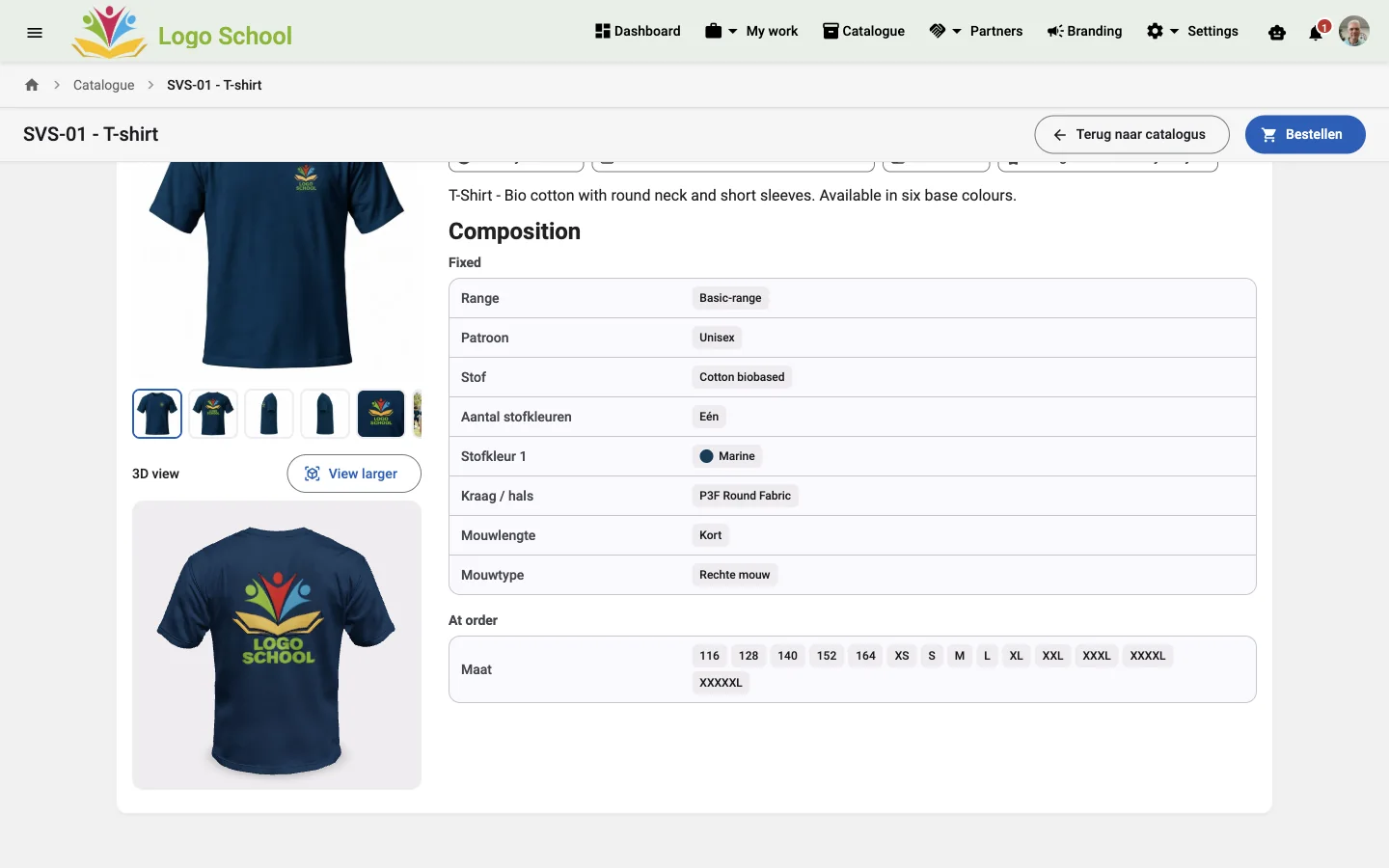Select the fourth side-view thumbnail
The height and width of the screenshot is (868, 1389).
pyautogui.click(x=325, y=414)
